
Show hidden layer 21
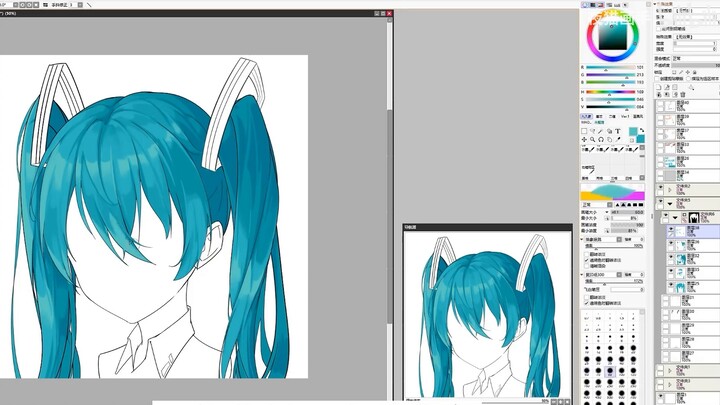[x=665, y=299]
